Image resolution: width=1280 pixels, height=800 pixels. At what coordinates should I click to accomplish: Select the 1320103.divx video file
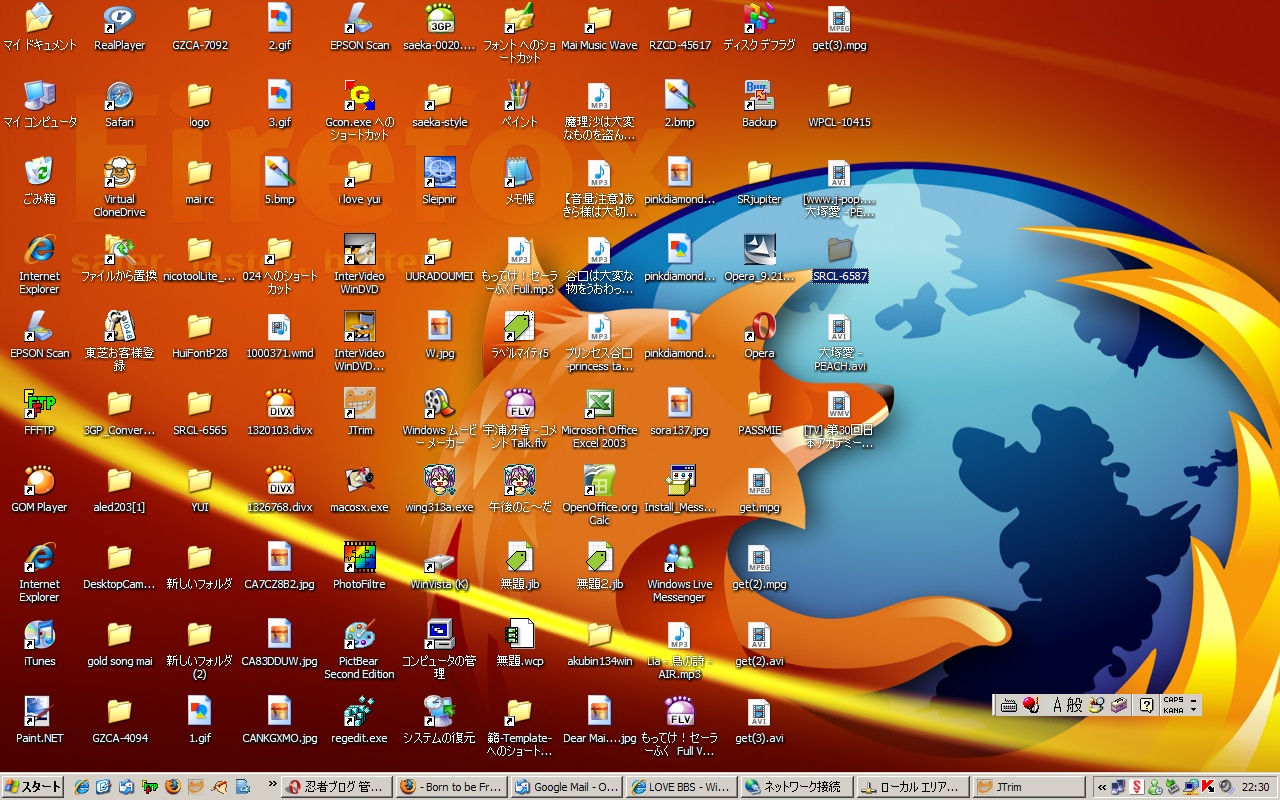[279, 412]
